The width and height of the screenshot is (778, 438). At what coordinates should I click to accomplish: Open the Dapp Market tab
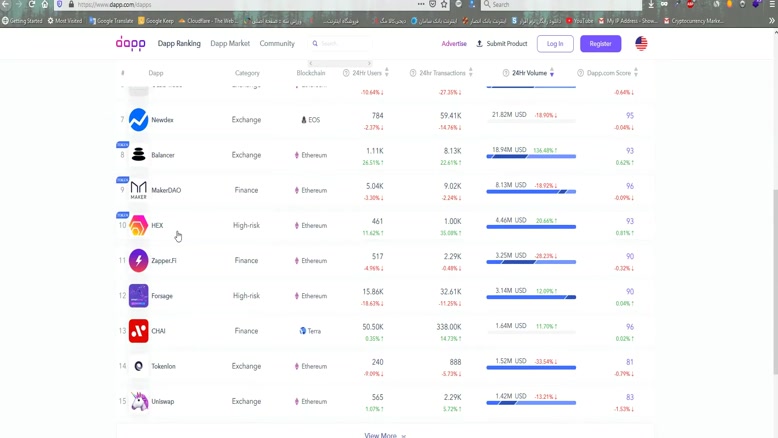[x=230, y=44]
